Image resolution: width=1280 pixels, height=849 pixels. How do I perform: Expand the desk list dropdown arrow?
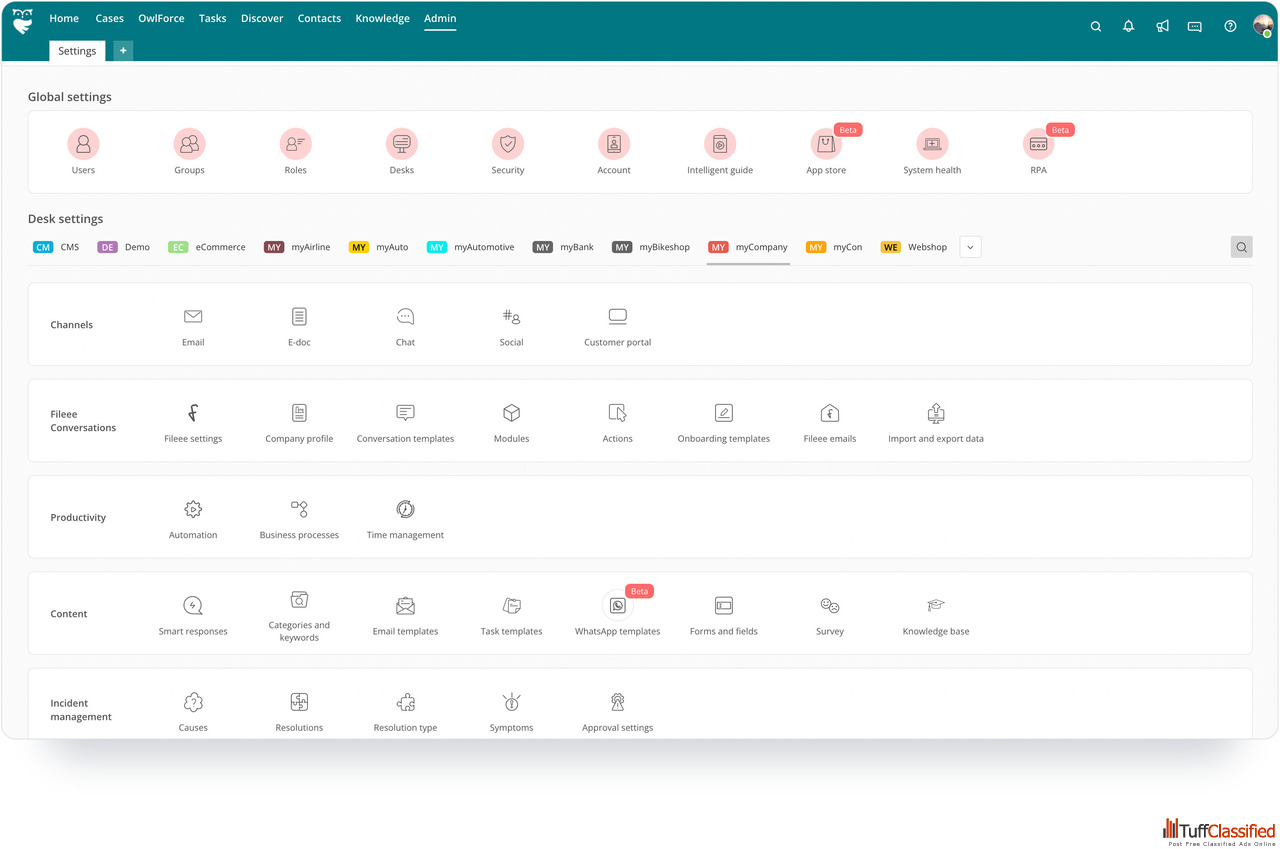click(970, 247)
